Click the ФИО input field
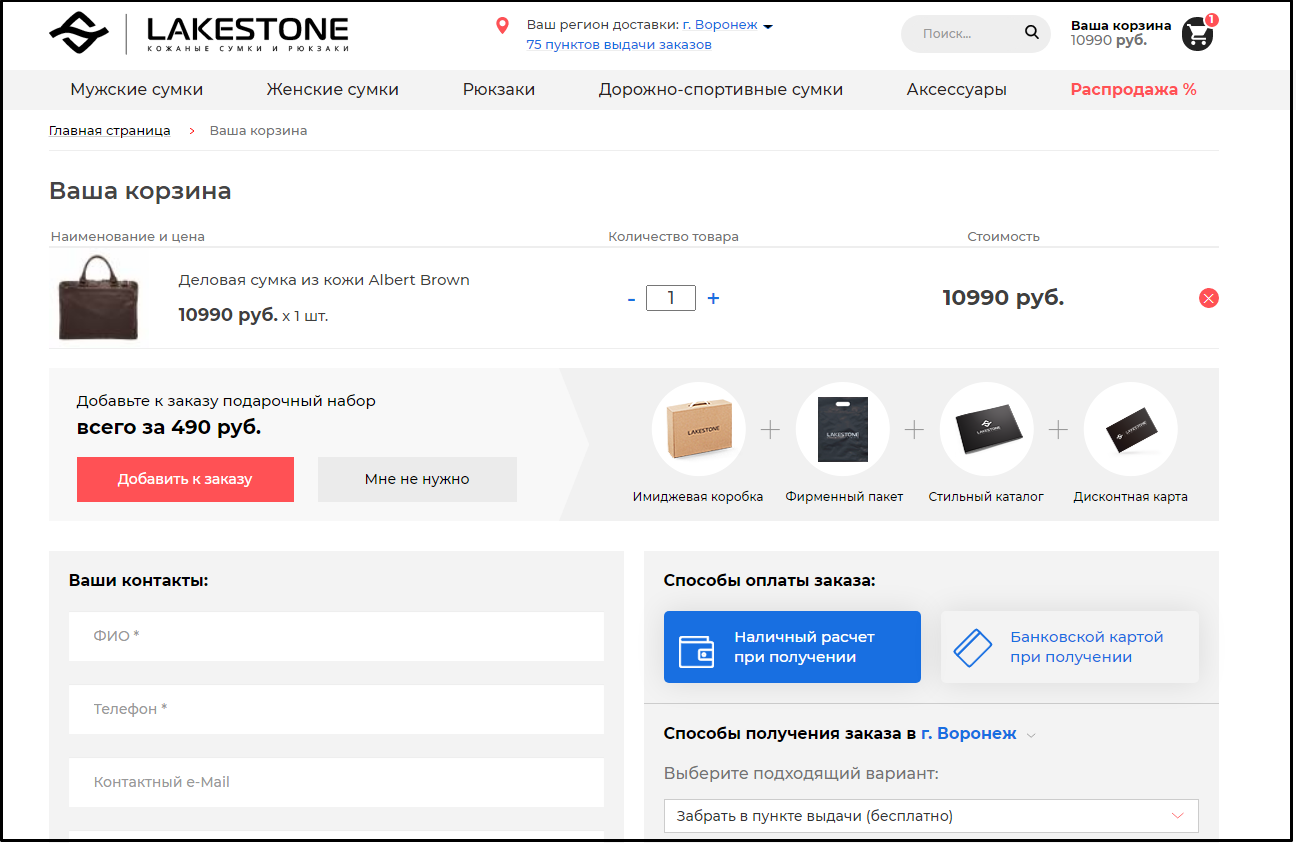 click(336, 636)
